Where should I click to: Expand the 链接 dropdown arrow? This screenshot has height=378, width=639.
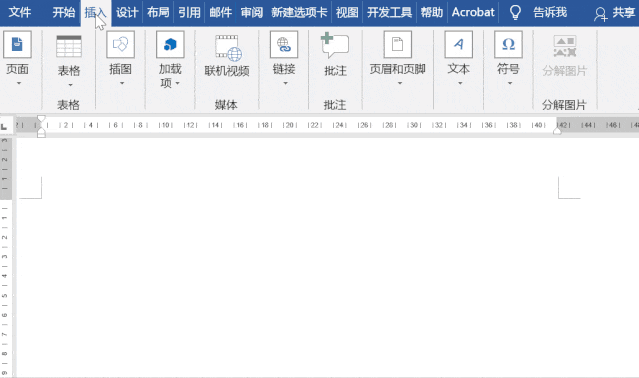click(285, 83)
